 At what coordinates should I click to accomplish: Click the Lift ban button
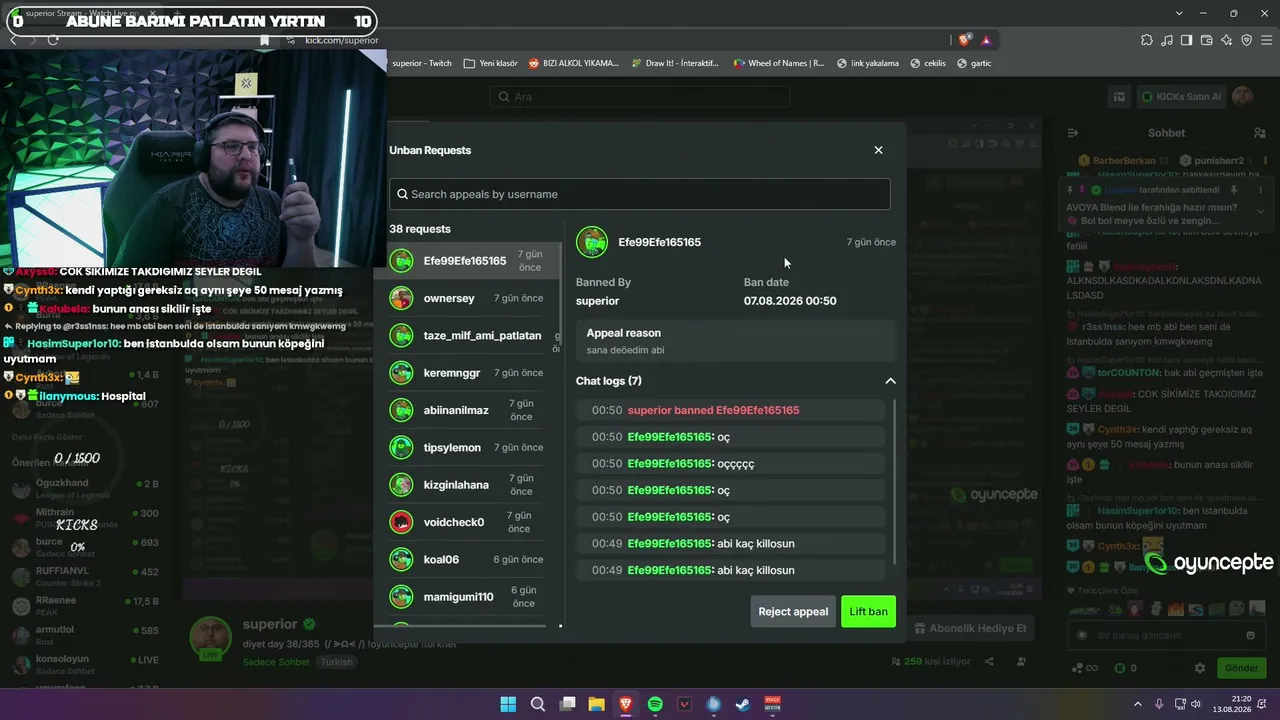click(868, 612)
